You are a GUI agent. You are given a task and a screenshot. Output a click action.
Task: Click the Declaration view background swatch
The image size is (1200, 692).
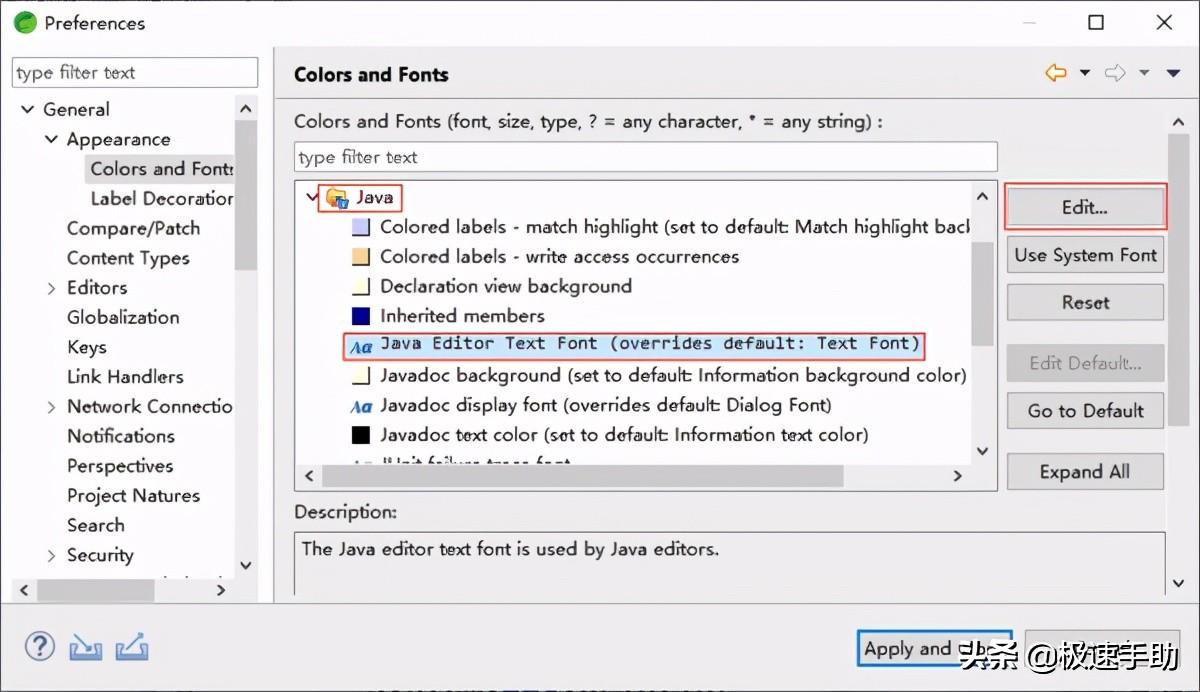[361, 287]
